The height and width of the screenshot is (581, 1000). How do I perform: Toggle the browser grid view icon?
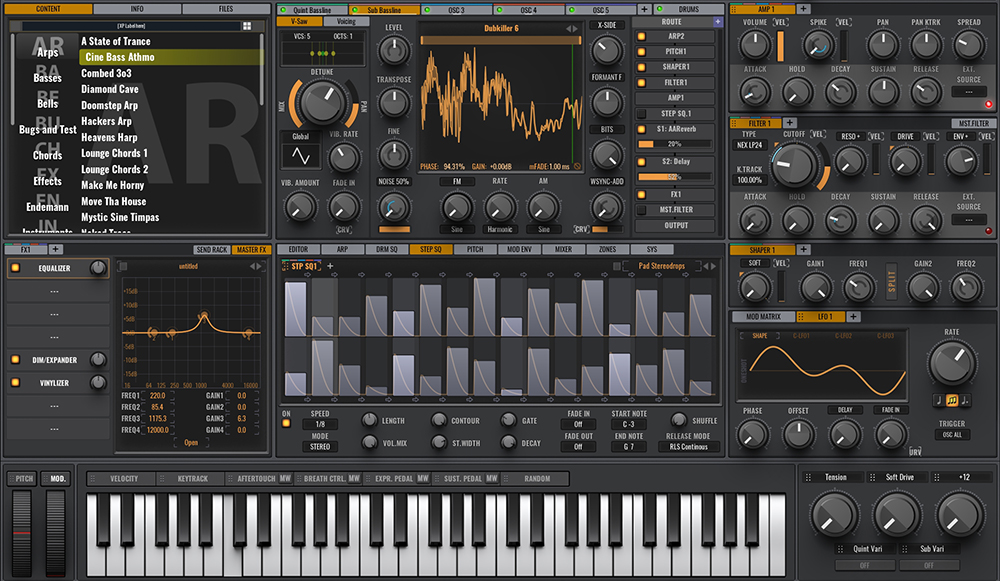[247, 26]
